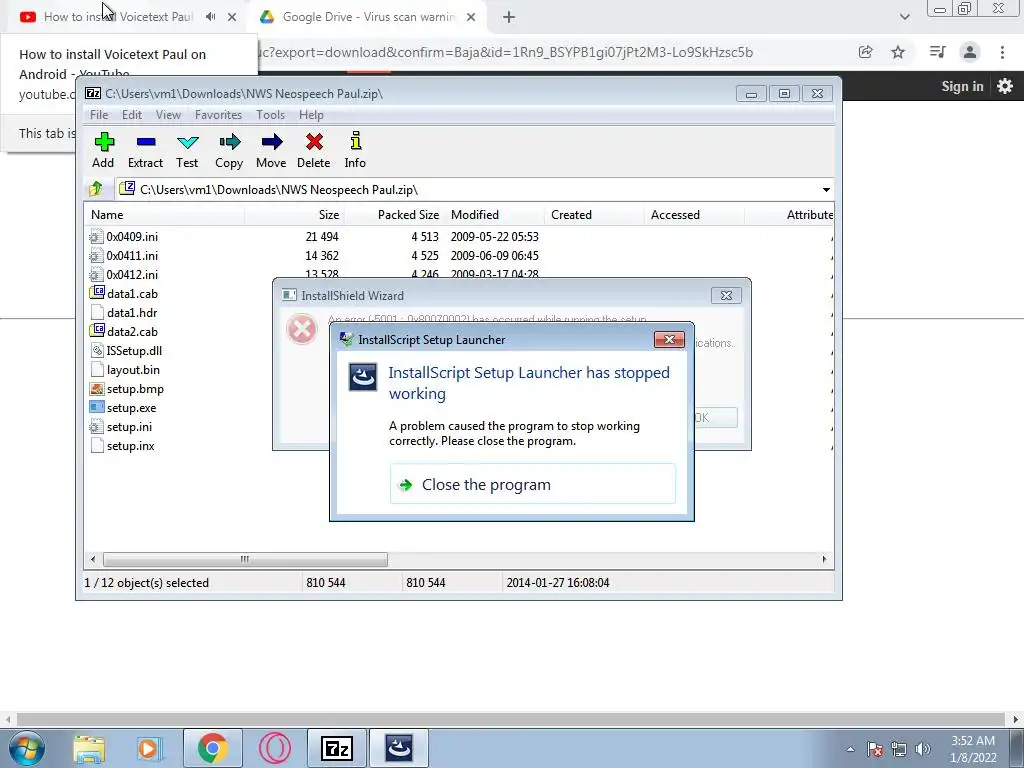Open the Help menu in 7-Zip
The width and height of the screenshot is (1024, 768).
[x=312, y=115]
